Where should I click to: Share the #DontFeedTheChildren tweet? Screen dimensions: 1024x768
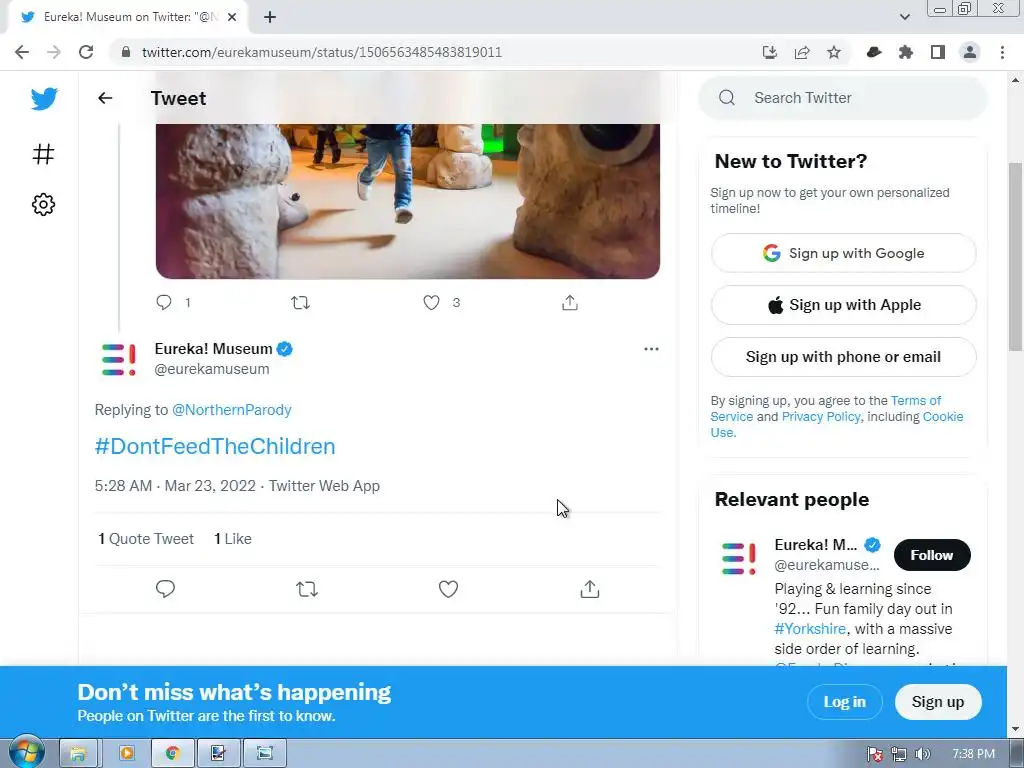pyautogui.click(x=590, y=589)
